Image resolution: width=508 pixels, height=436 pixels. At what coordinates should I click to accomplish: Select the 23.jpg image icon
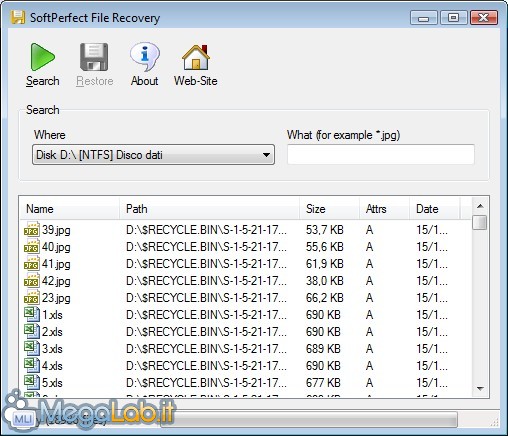pos(32,298)
